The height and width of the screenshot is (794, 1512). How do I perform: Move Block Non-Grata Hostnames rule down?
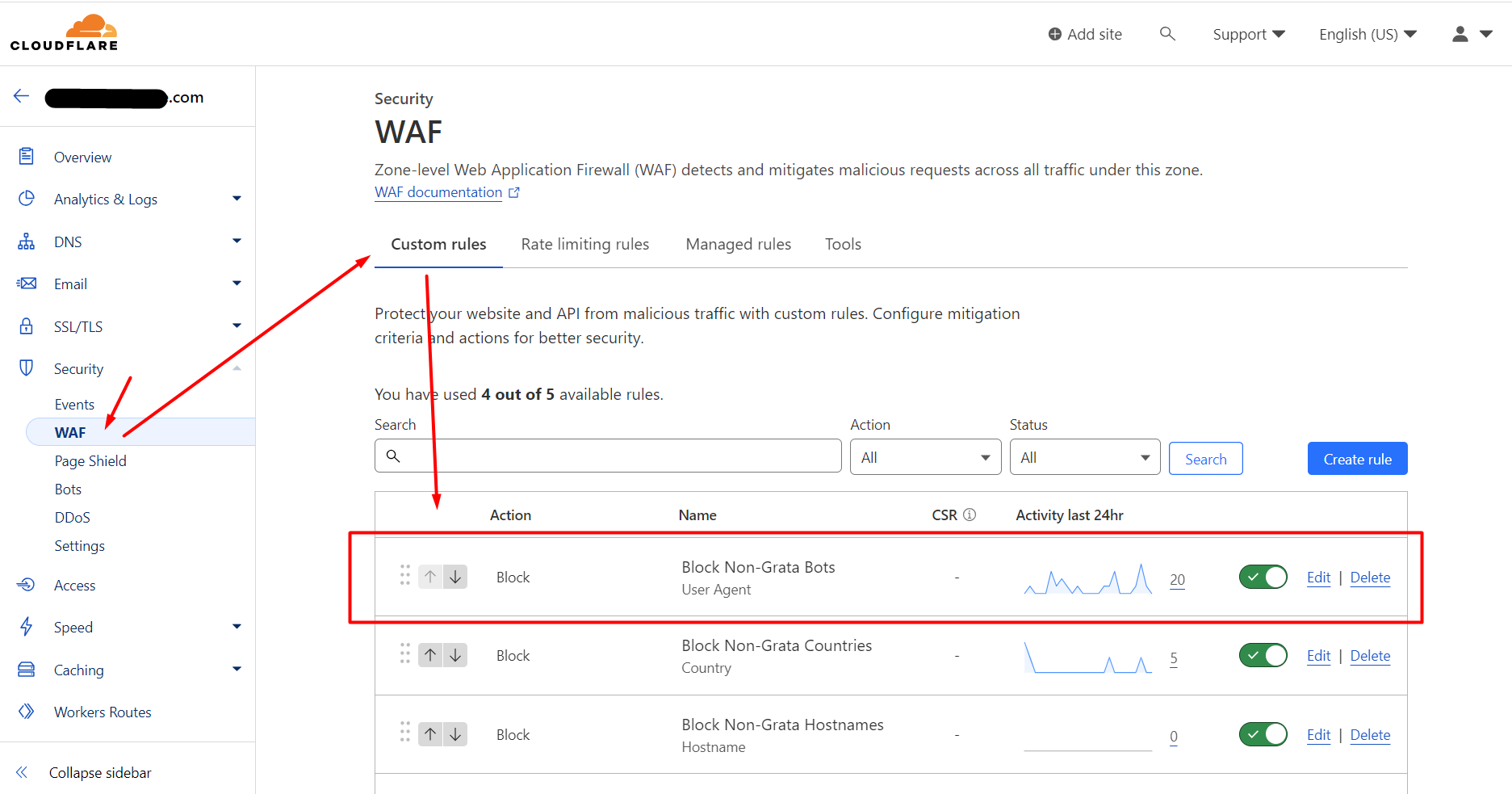pyautogui.click(x=455, y=734)
